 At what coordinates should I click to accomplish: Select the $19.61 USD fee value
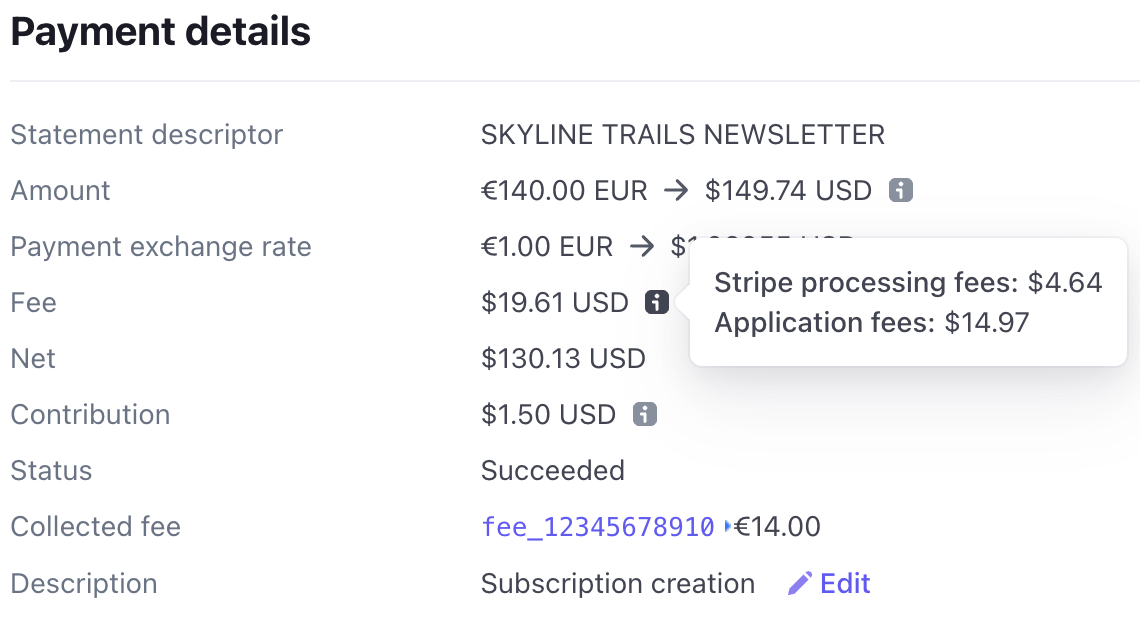coord(555,302)
